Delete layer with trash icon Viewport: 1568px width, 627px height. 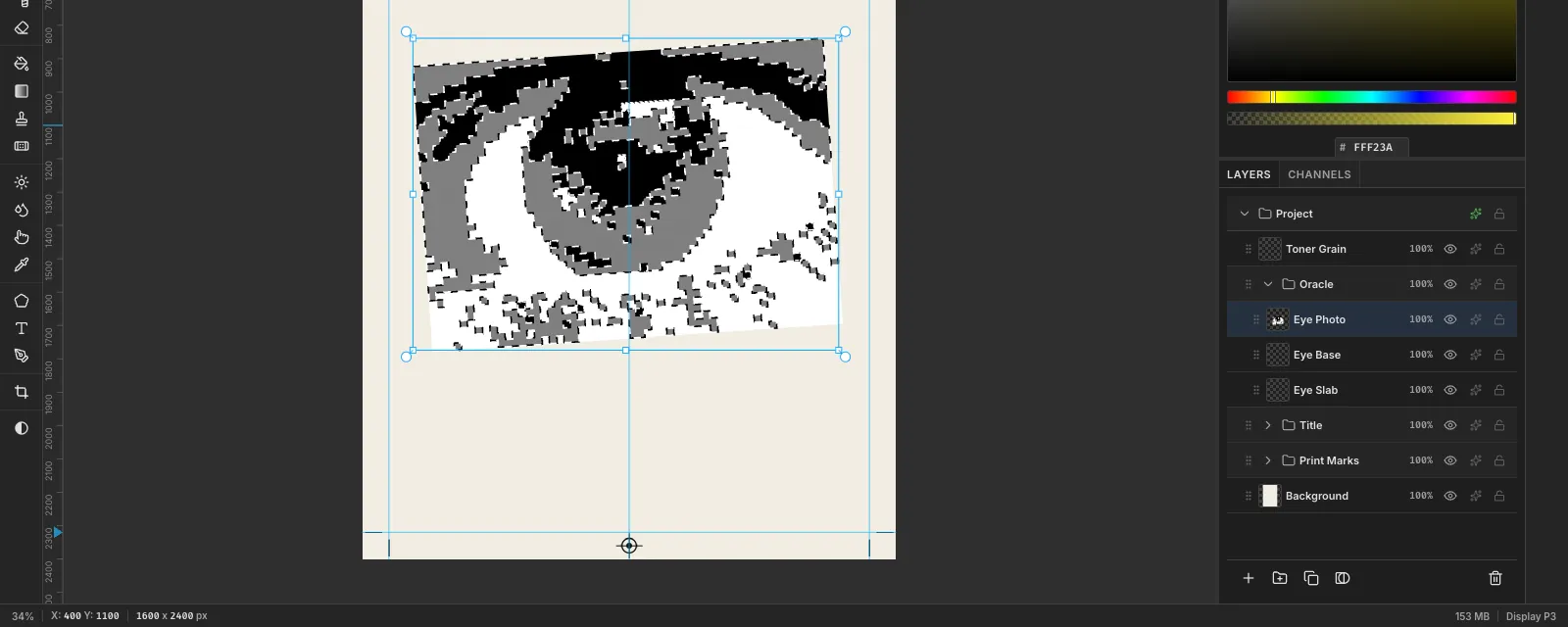coord(1495,578)
